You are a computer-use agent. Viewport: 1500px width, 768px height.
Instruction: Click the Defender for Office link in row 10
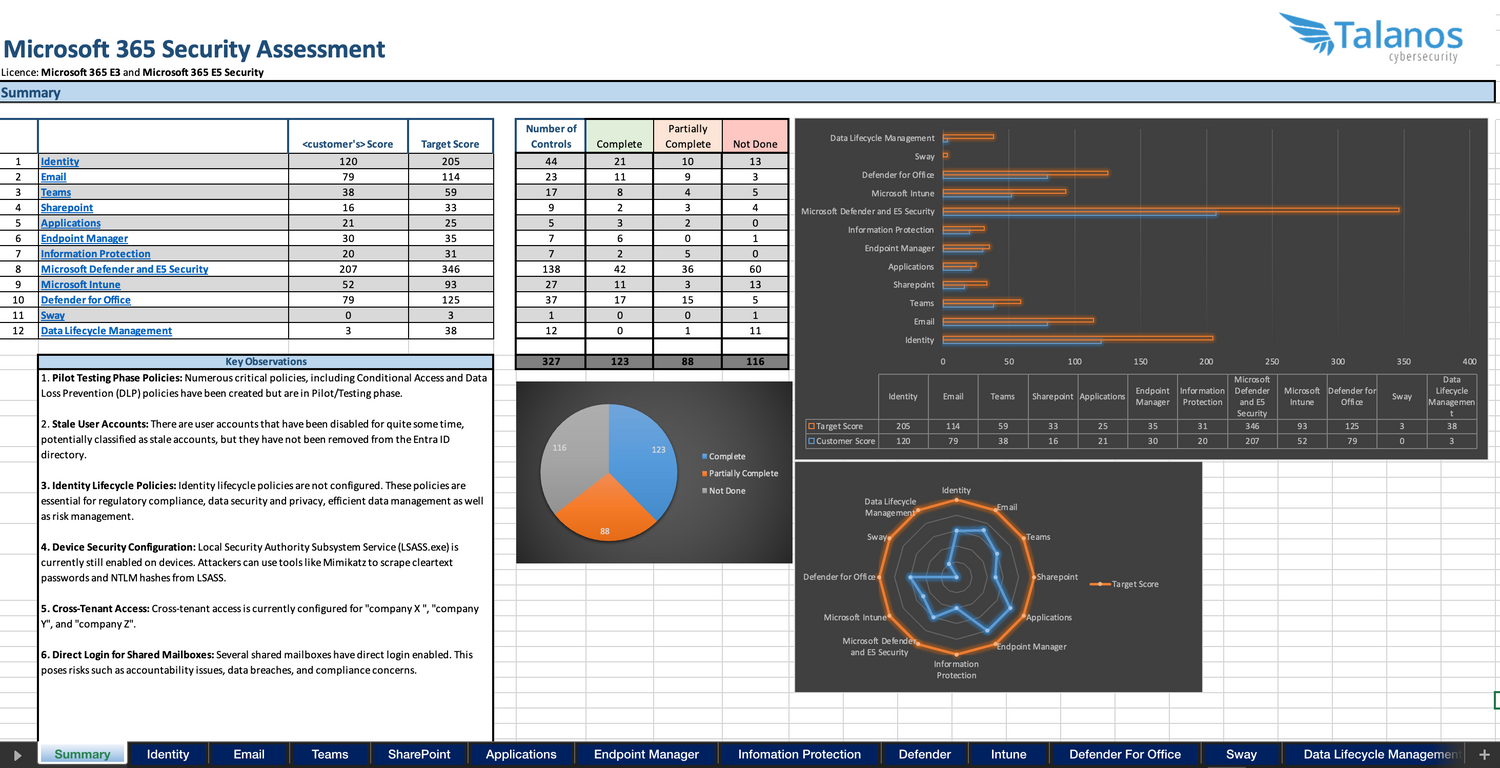click(x=86, y=300)
